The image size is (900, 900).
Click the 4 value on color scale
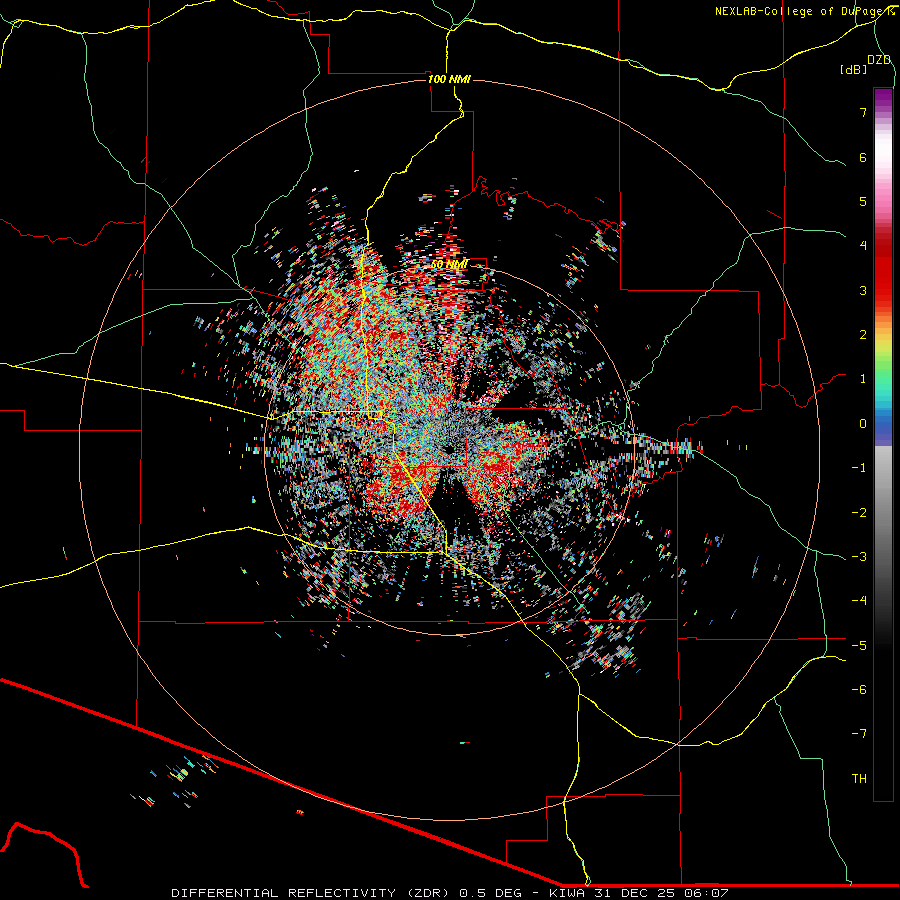coord(863,246)
